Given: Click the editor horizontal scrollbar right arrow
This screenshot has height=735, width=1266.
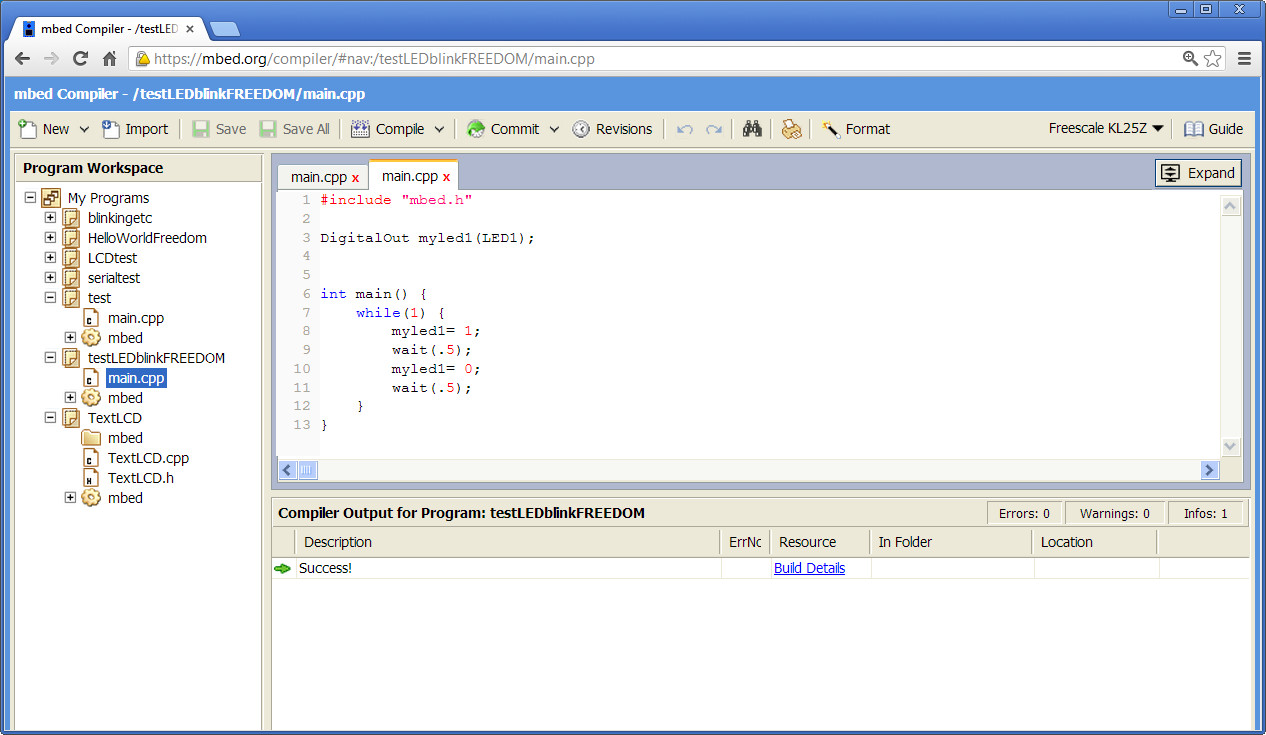Looking at the screenshot, I should pyautogui.click(x=1209, y=470).
